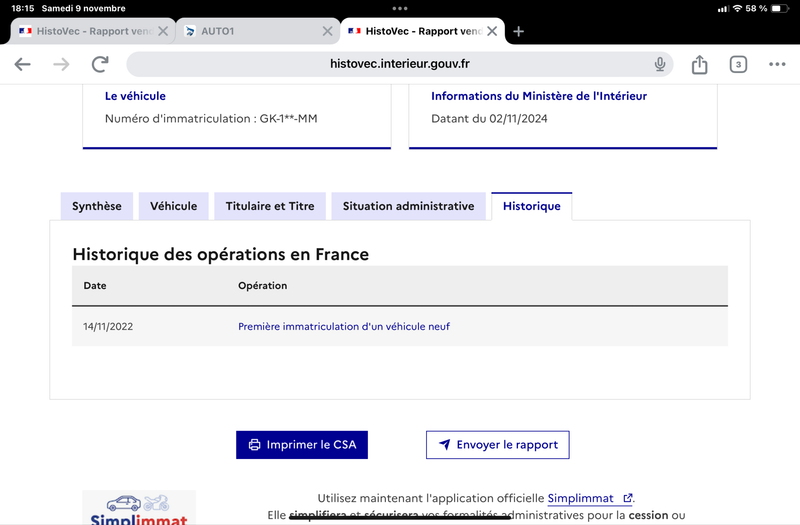The image size is (800, 525).
Task: View the Situation administrative tab
Action: tap(408, 206)
